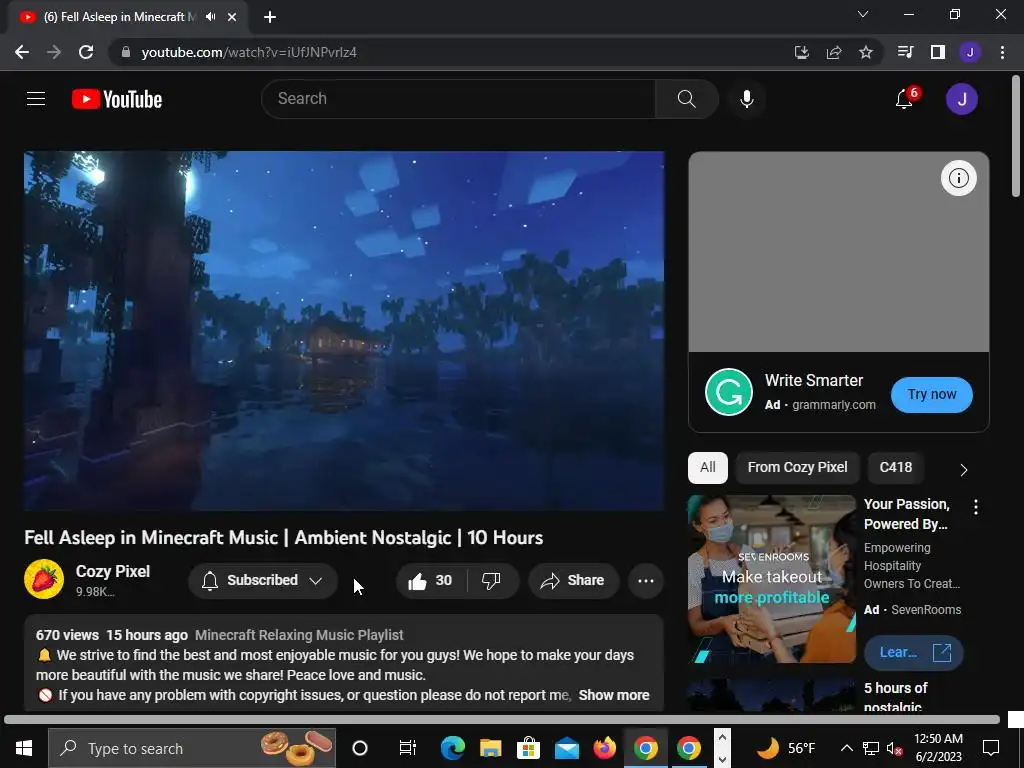The height and width of the screenshot is (768, 1024).
Task: Click into the YouTube search field
Action: point(458,99)
